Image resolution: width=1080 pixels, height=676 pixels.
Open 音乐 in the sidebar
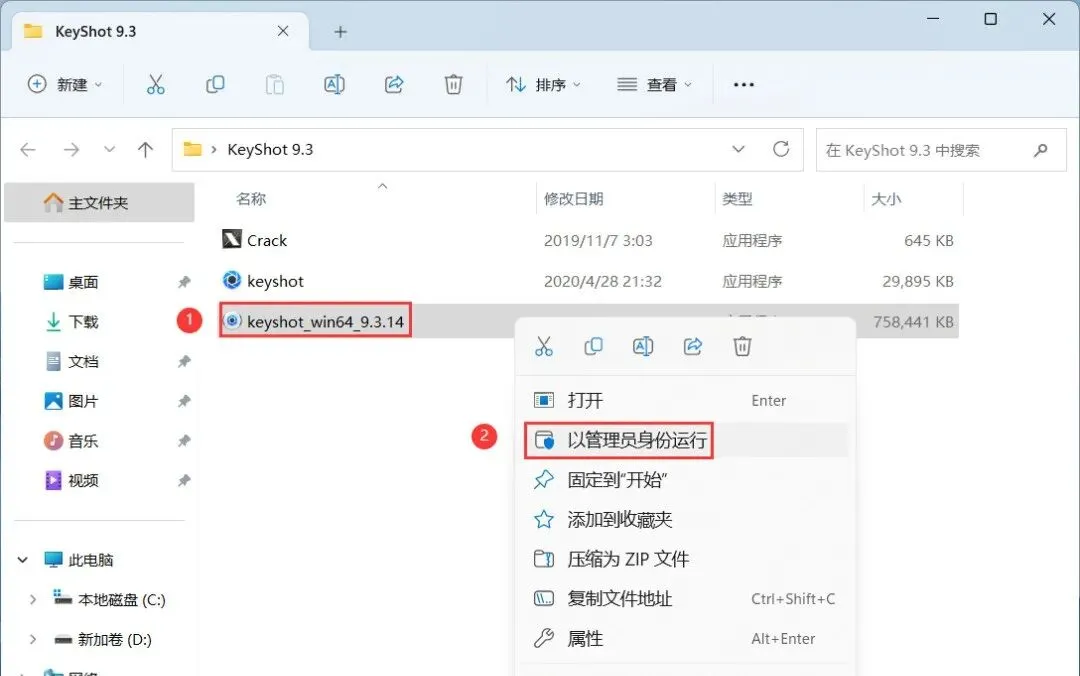coord(83,440)
